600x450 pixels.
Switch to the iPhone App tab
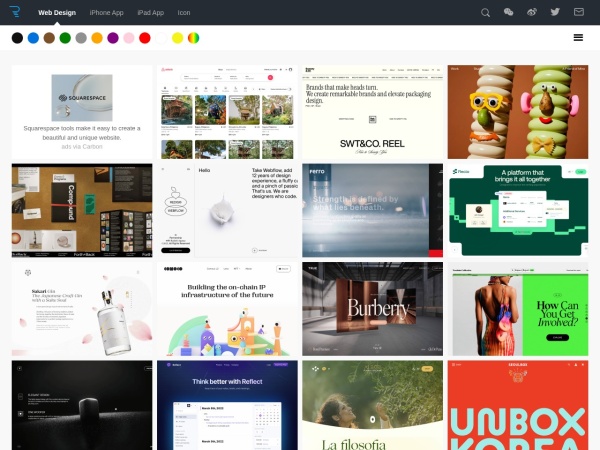[107, 13]
